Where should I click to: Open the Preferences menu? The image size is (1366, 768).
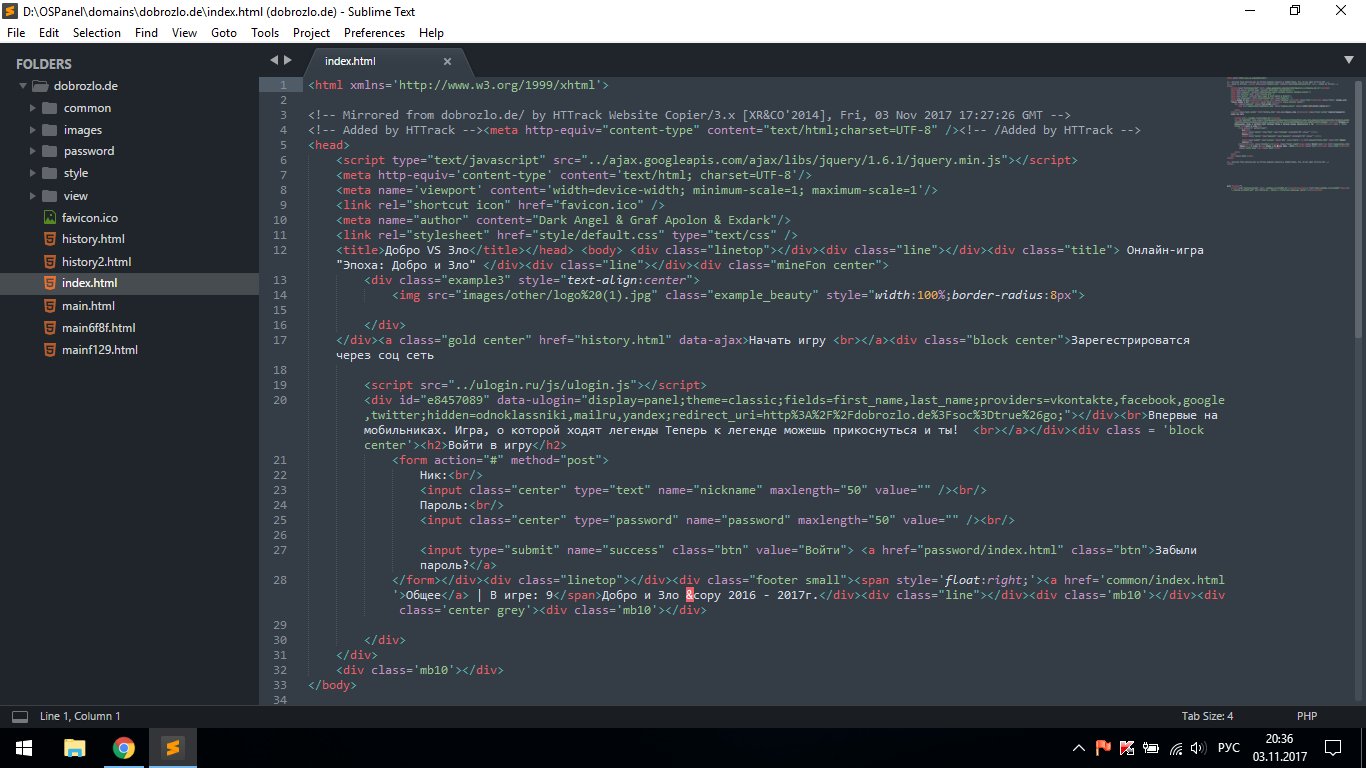(375, 33)
